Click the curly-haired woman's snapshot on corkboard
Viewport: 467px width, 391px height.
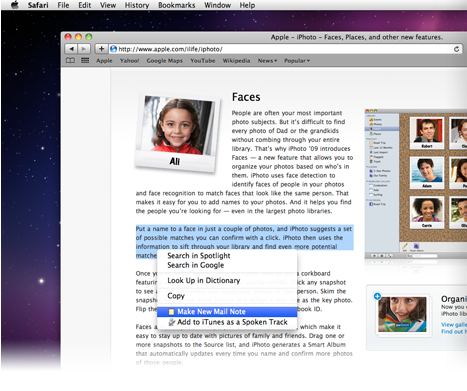pos(427,212)
